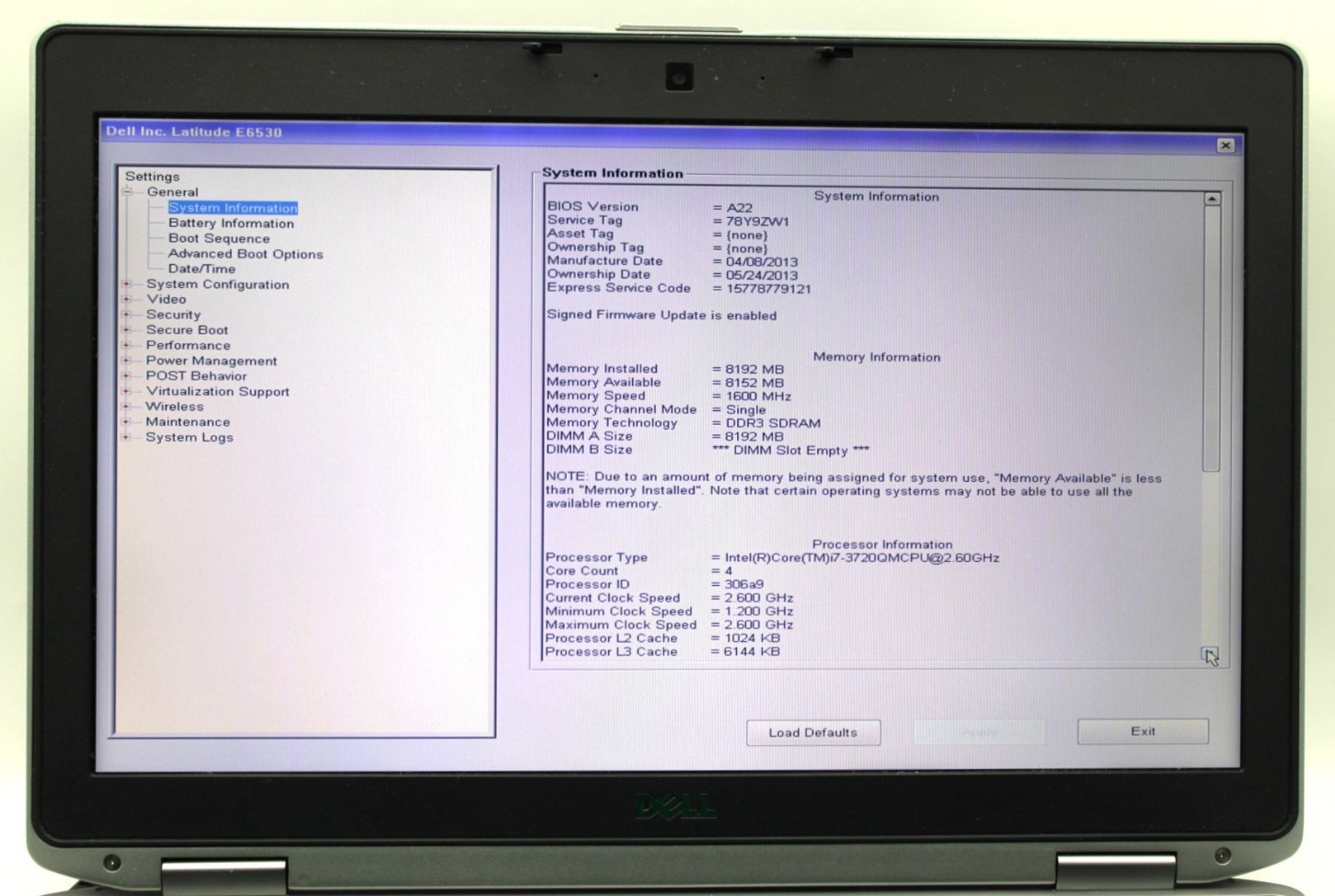
Task: Select the System Logs label
Action: [x=189, y=437]
